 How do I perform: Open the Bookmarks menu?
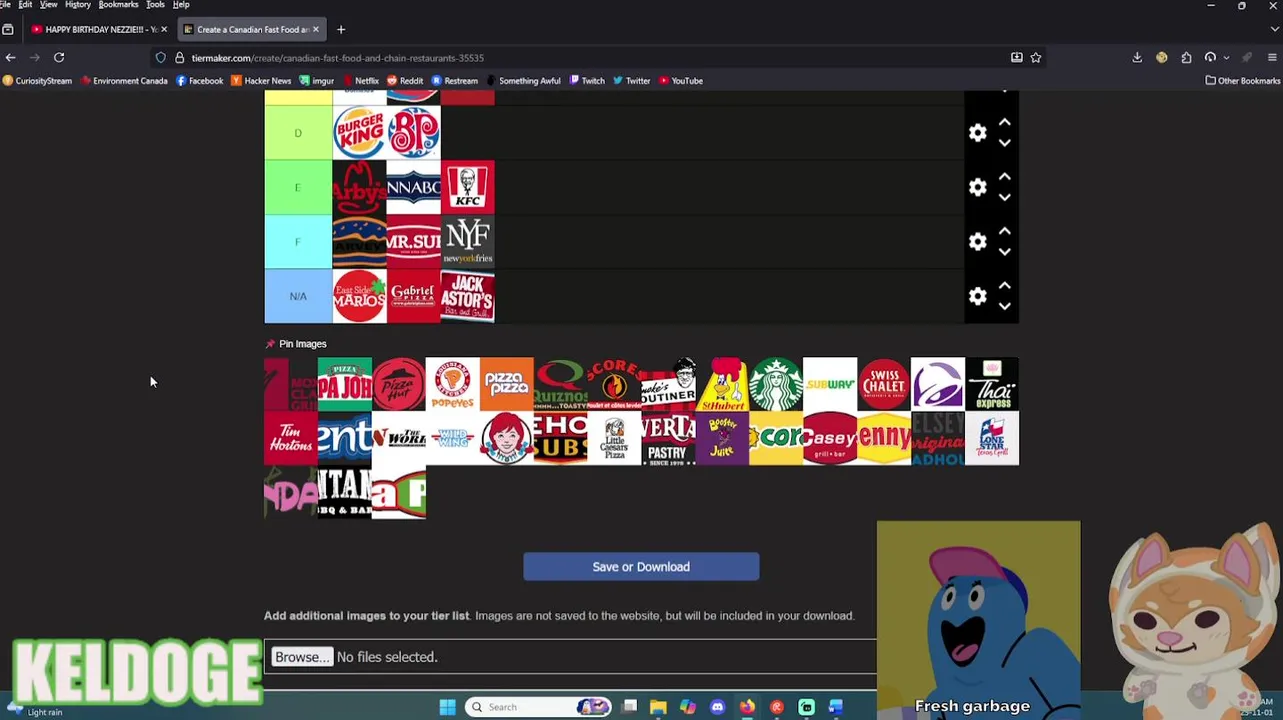118,5
